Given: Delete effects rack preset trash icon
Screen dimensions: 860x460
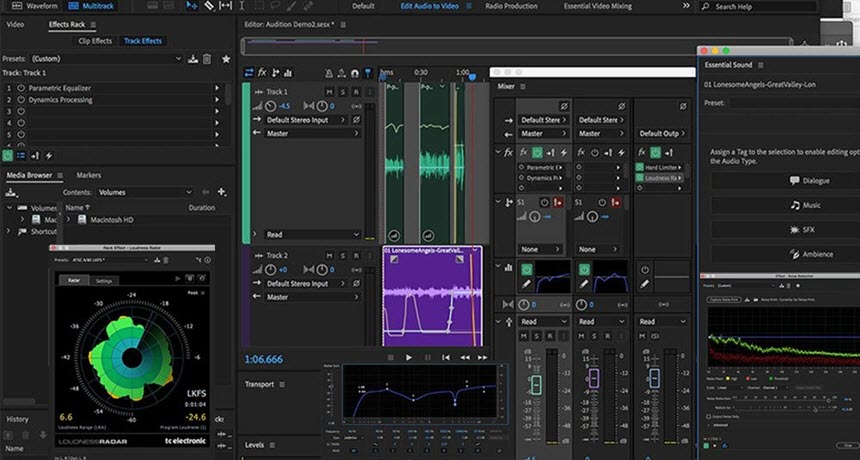Looking at the screenshot, I should click(207, 59).
